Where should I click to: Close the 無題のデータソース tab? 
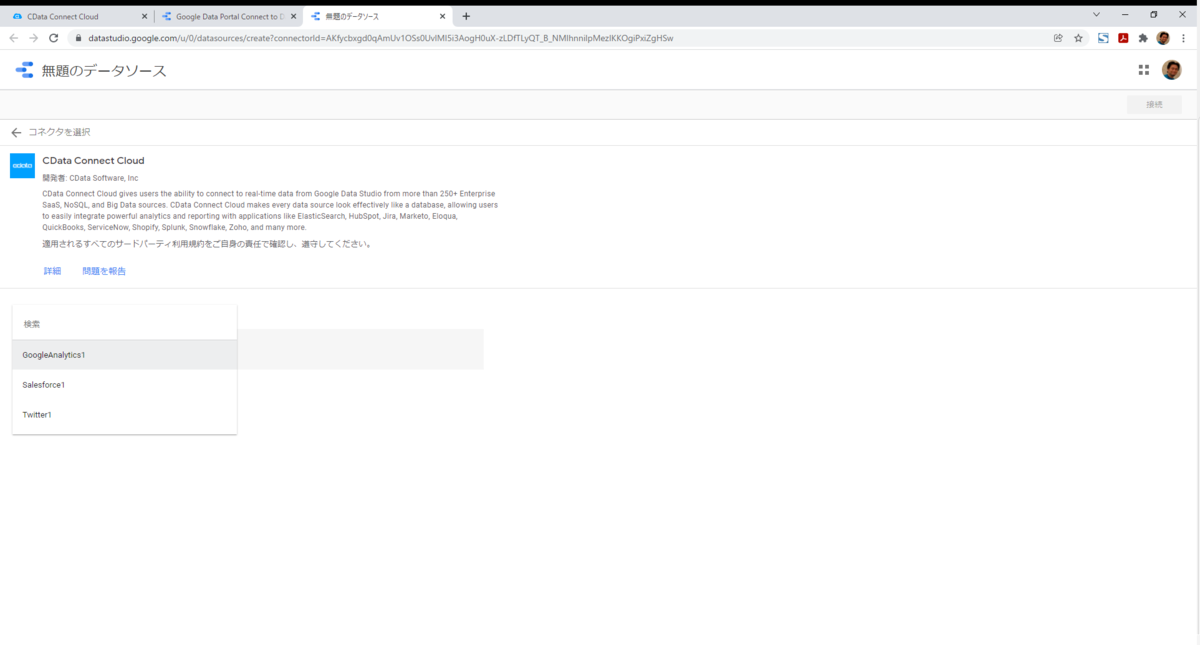(442, 16)
